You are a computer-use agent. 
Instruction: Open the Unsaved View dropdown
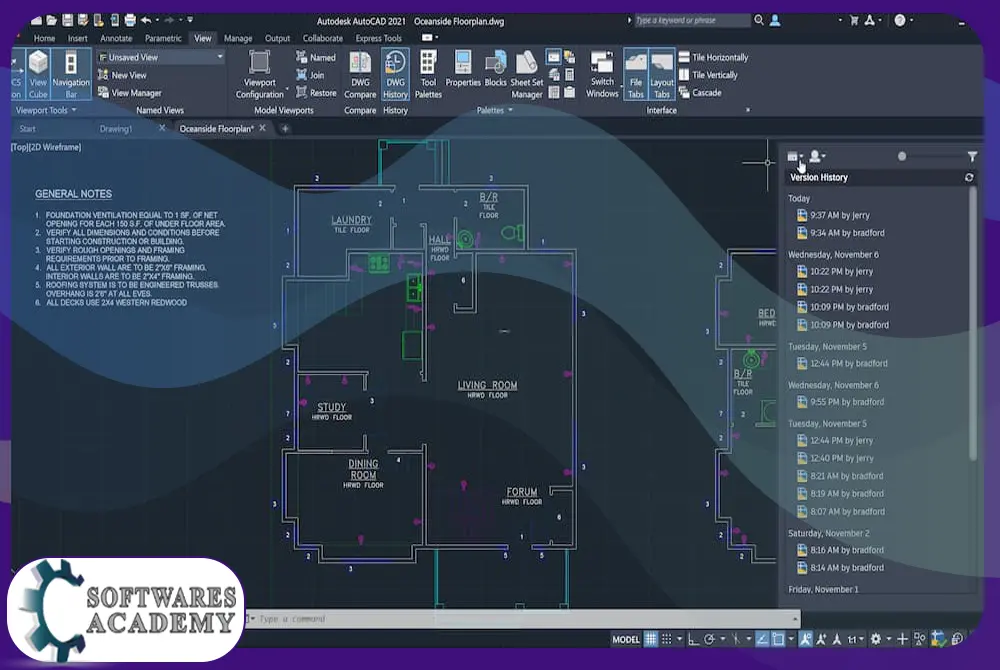[x=161, y=57]
